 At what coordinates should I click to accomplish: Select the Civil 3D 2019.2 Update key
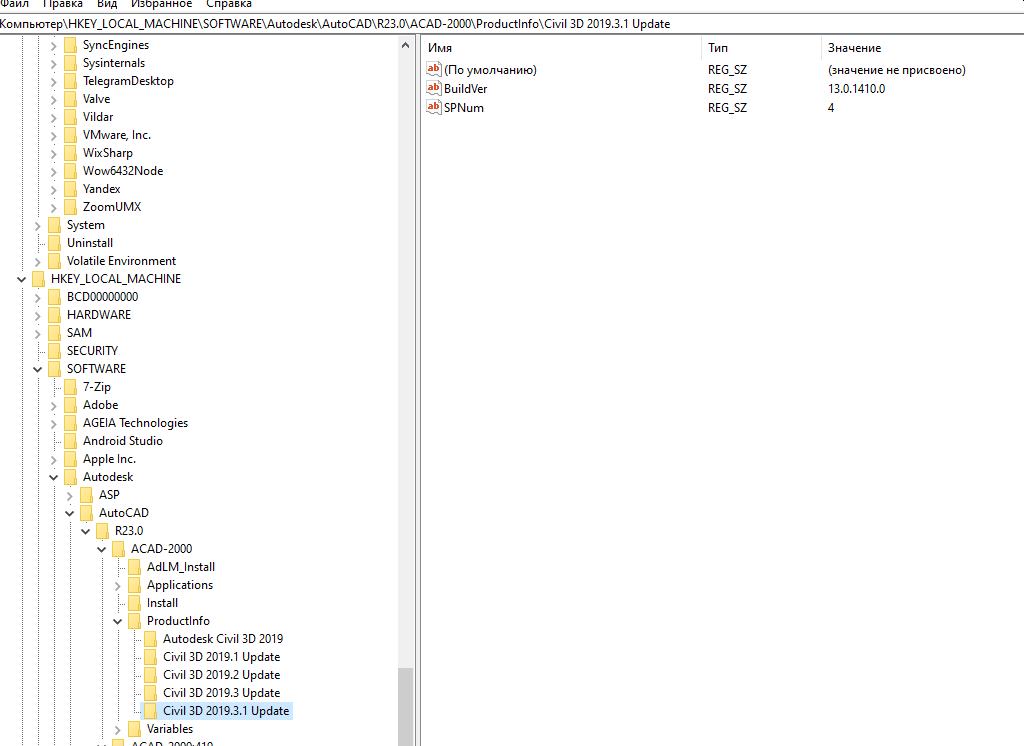221,675
